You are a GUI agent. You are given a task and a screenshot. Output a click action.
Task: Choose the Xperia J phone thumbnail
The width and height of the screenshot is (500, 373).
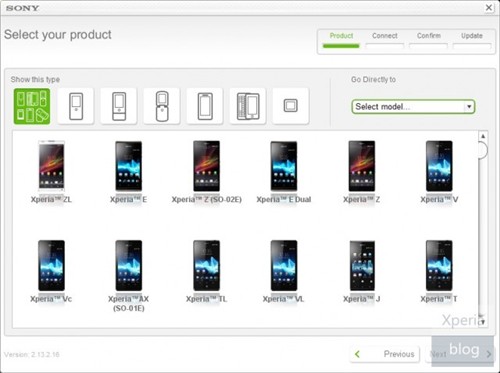click(x=362, y=266)
